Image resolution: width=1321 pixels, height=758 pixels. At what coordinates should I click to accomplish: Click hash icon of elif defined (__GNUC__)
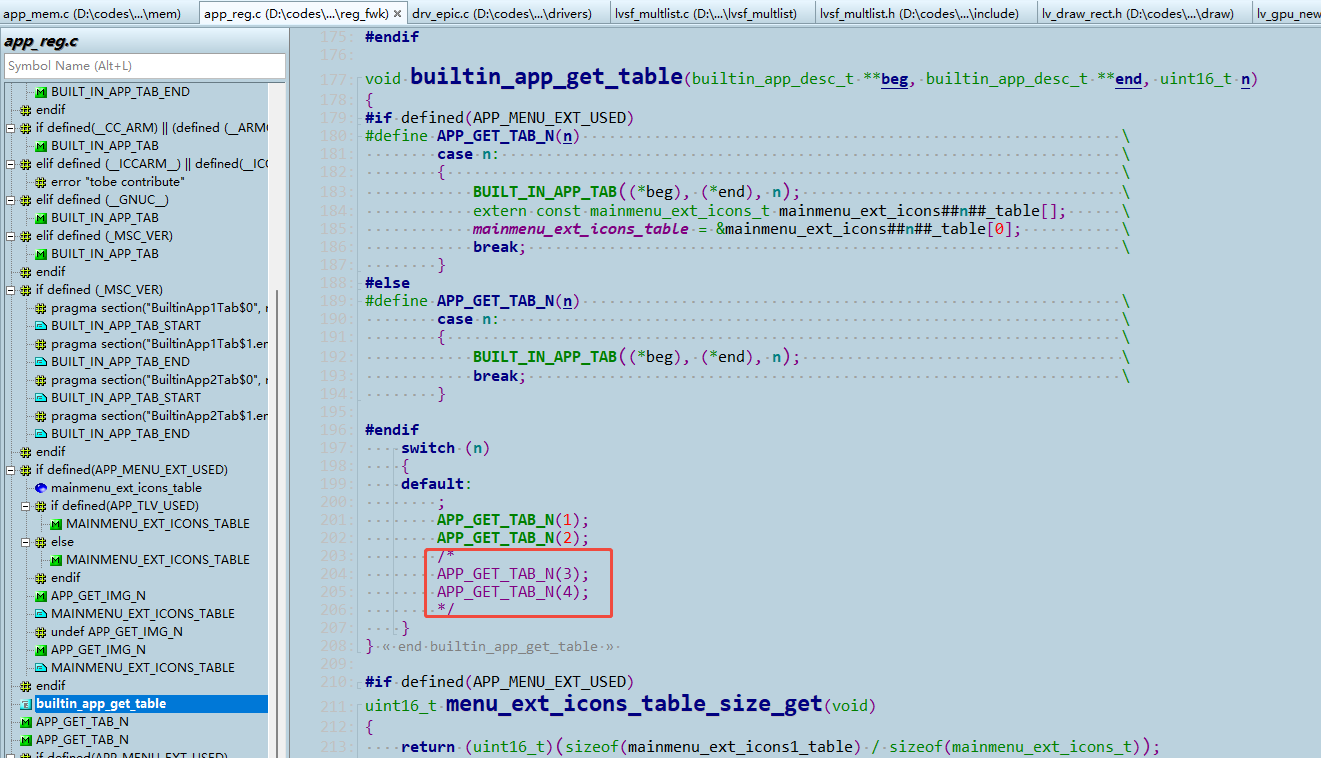(x=26, y=200)
